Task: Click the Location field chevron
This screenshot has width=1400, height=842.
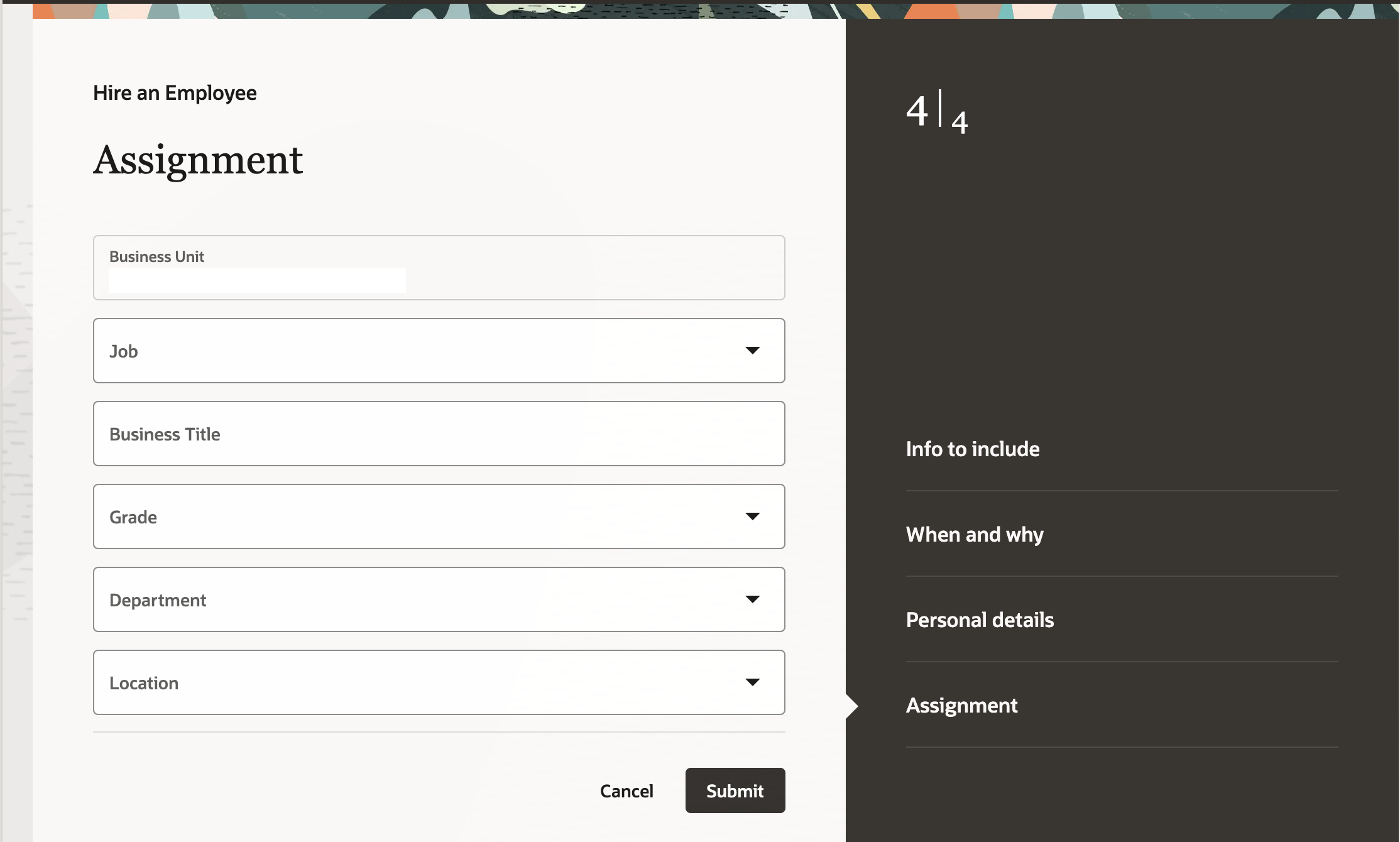Action: [x=753, y=682]
